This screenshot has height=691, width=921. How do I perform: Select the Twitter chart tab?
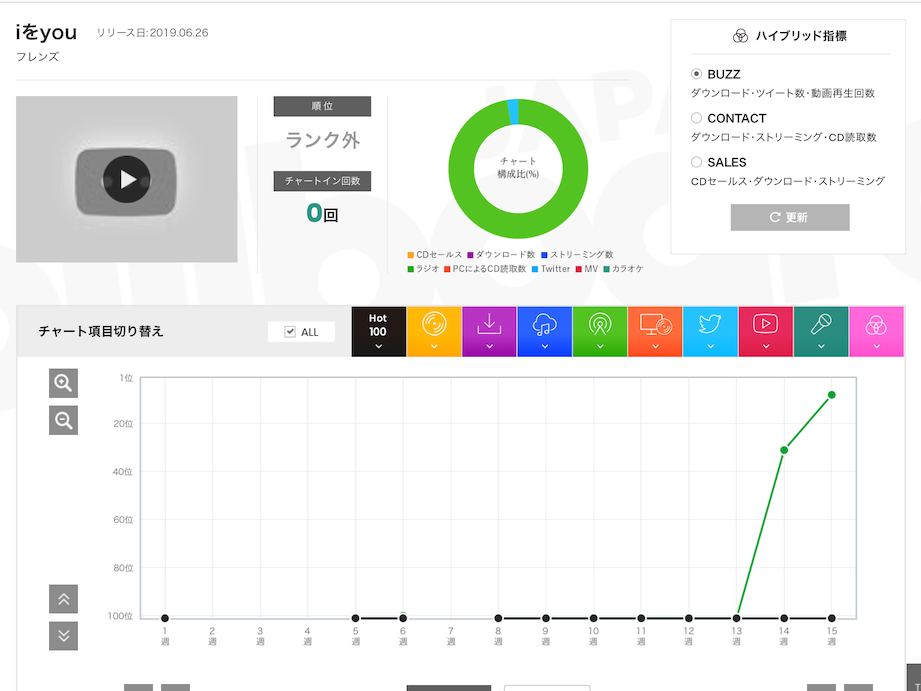coord(710,331)
